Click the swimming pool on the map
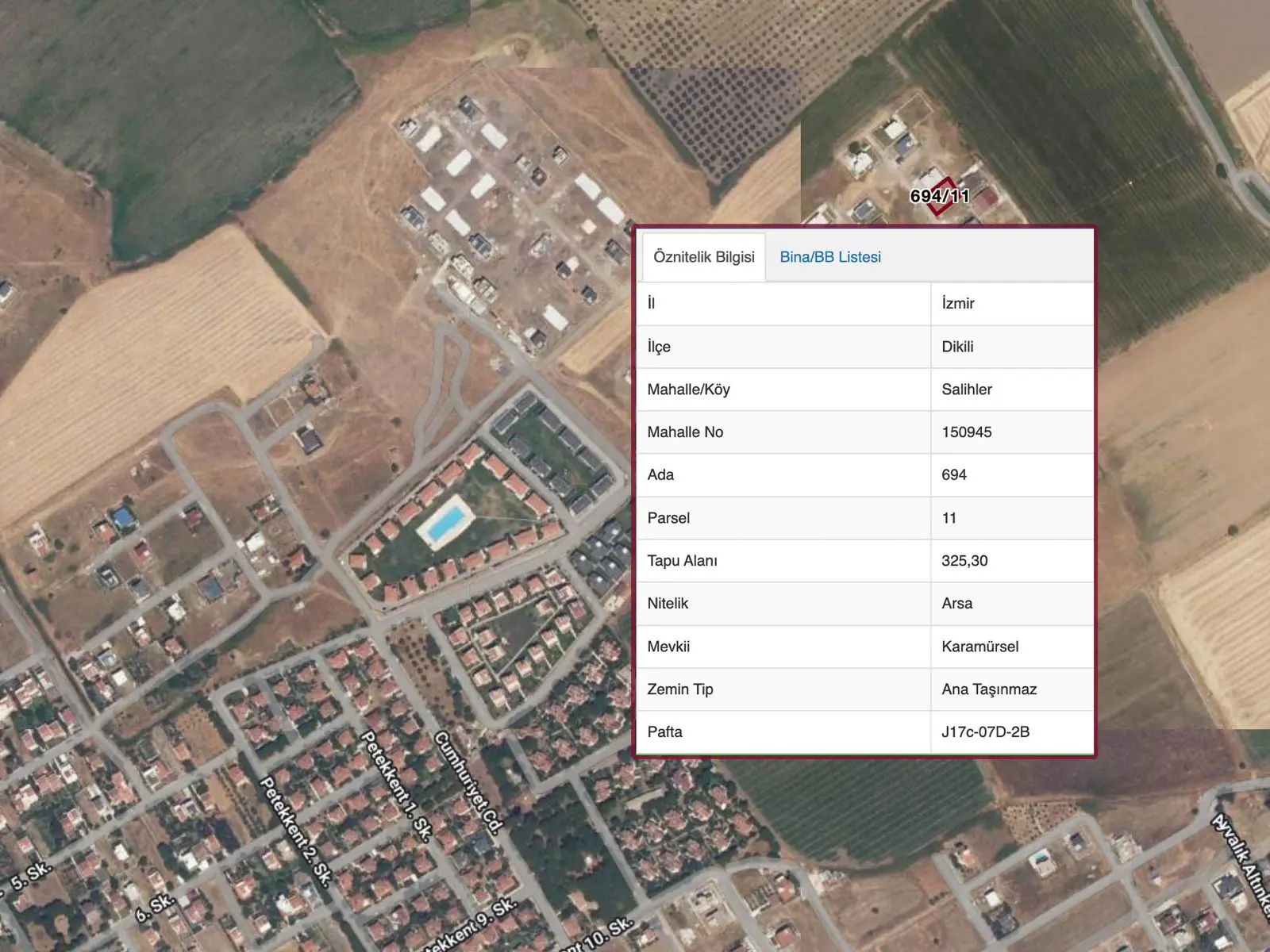 pos(445,521)
